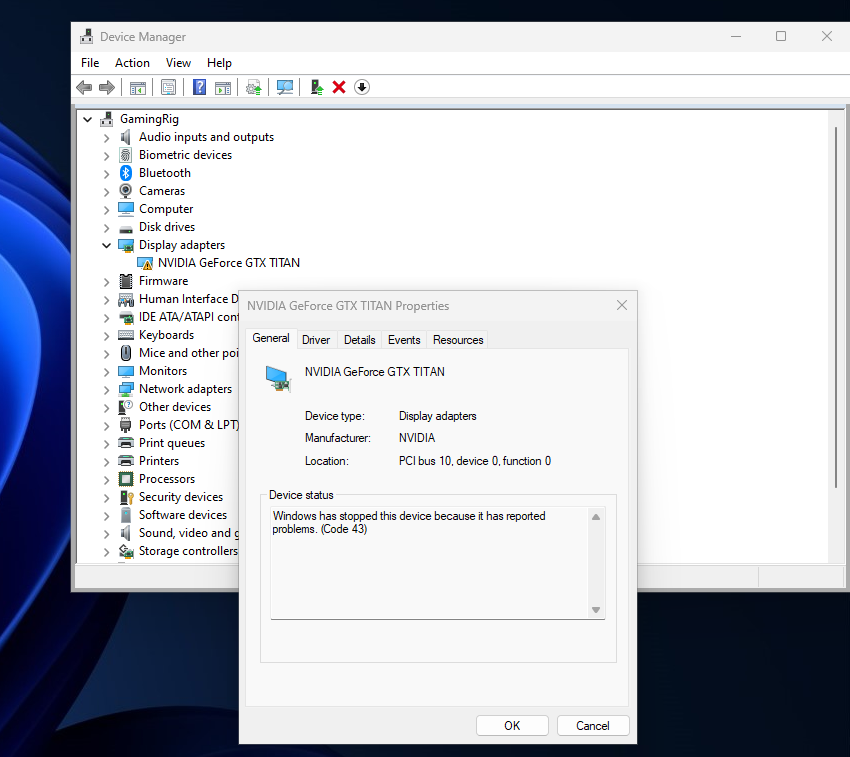The height and width of the screenshot is (757, 850).
Task: Expand the Ports (COM & LPT) category
Action: 106,426
